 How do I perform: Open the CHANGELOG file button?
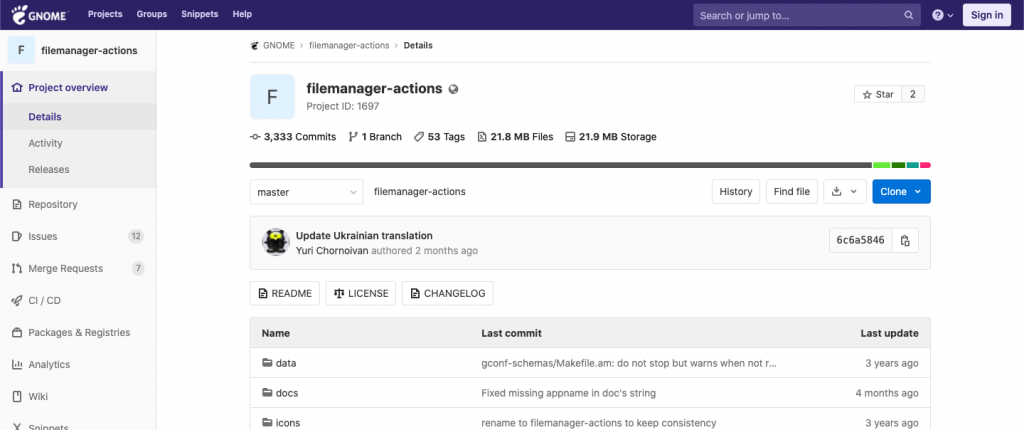[x=447, y=293]
